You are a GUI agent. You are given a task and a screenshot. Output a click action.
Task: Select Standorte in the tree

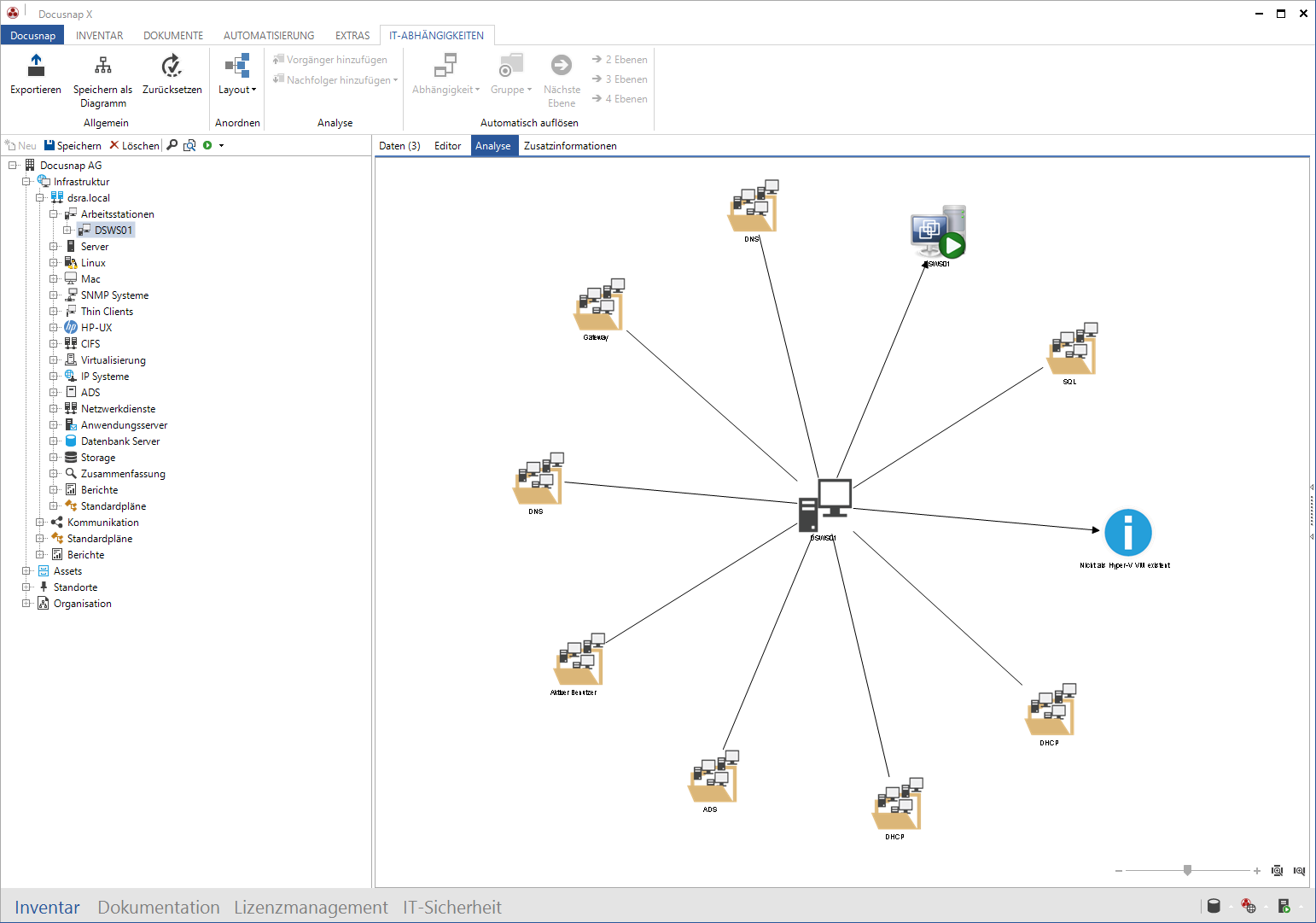[x=75, y=587]
